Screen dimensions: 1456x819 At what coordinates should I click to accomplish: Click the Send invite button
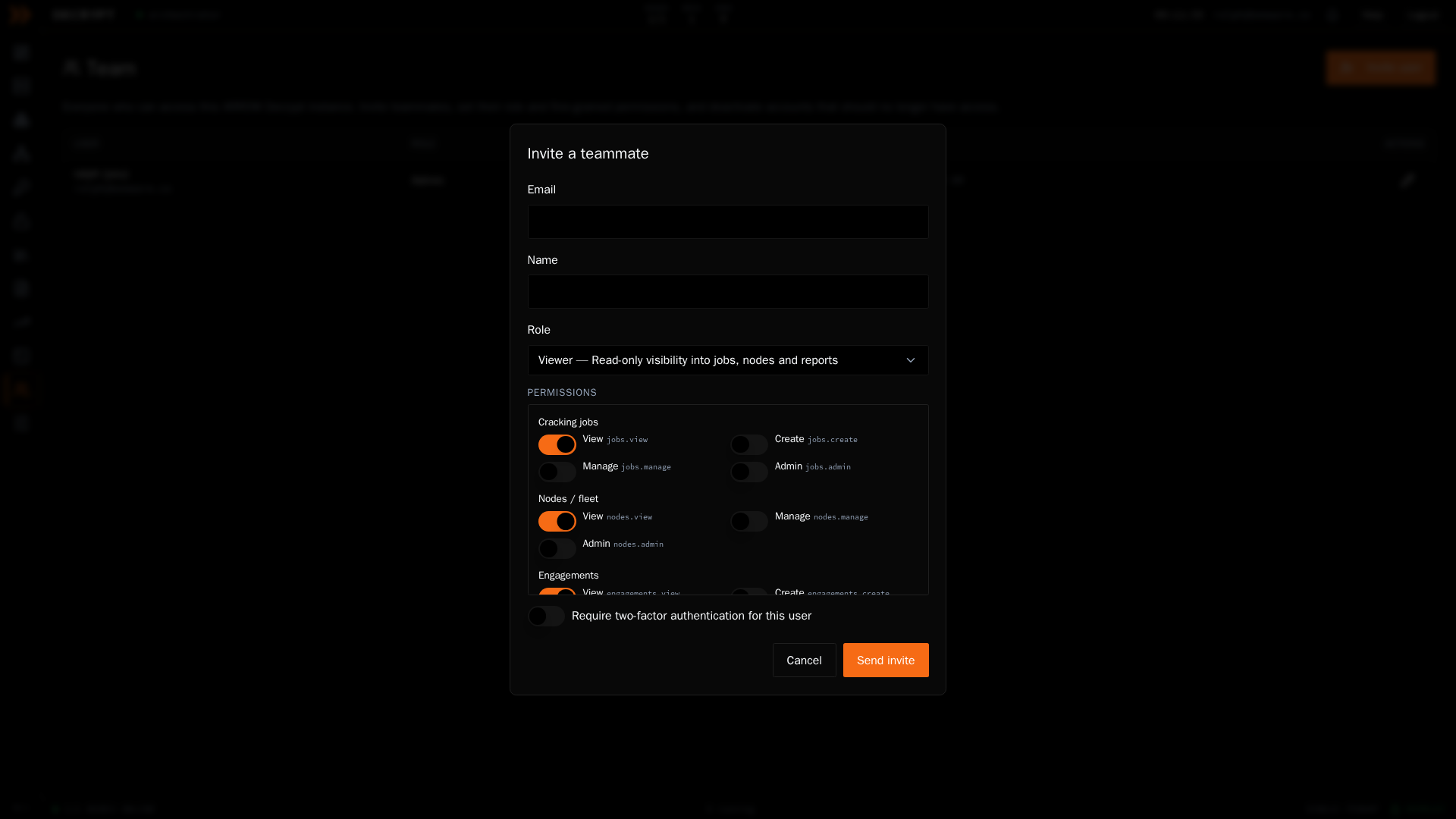[886, 661]
